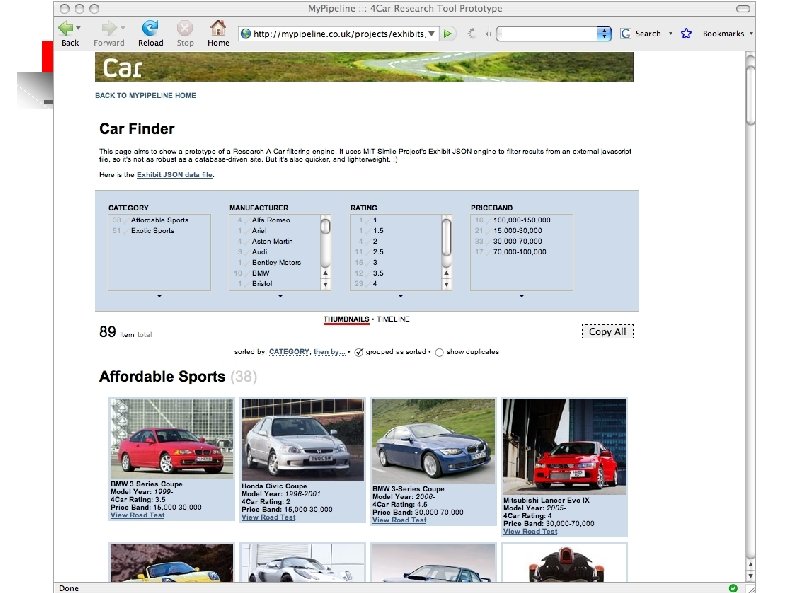Screen dimensions: 791x593
Task: Switch to the Timeline view
Action: [393, 319]
